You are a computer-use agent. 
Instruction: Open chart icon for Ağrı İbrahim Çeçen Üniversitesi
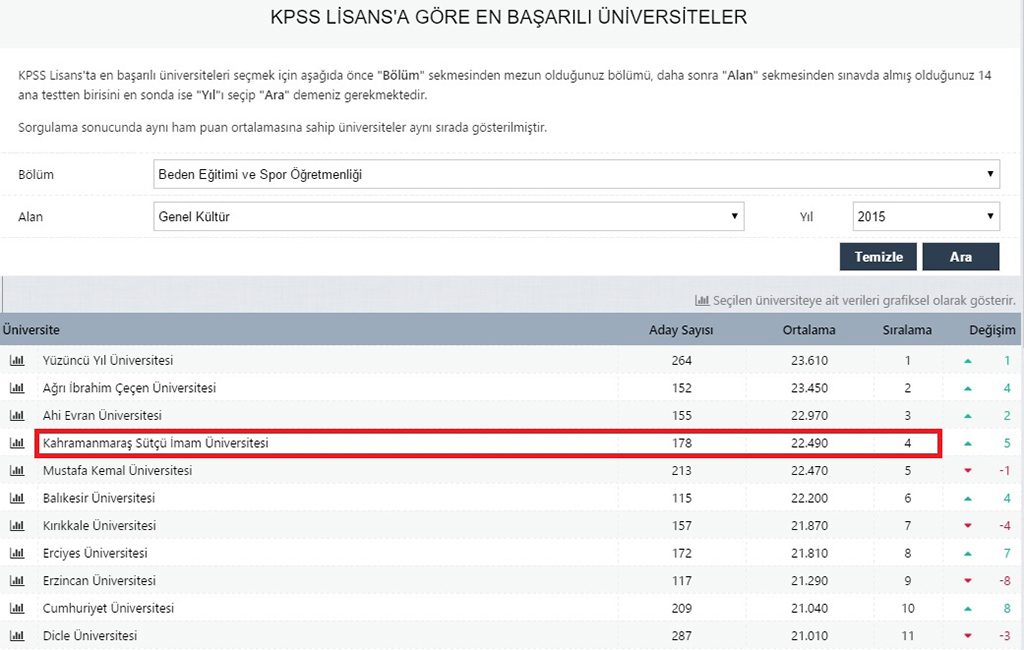[x=17, y=388]
